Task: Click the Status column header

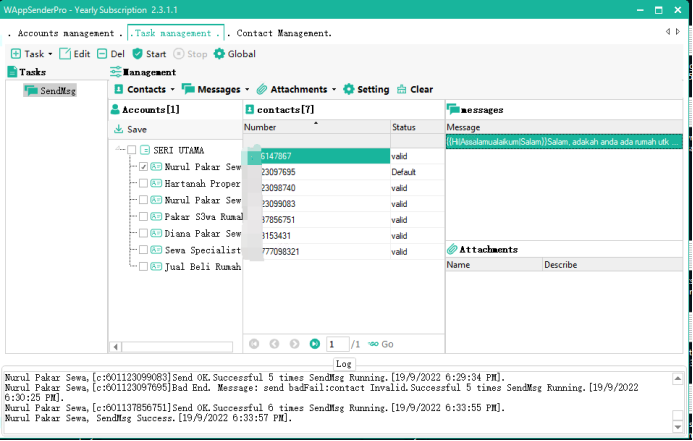Action: click(417, 127)
